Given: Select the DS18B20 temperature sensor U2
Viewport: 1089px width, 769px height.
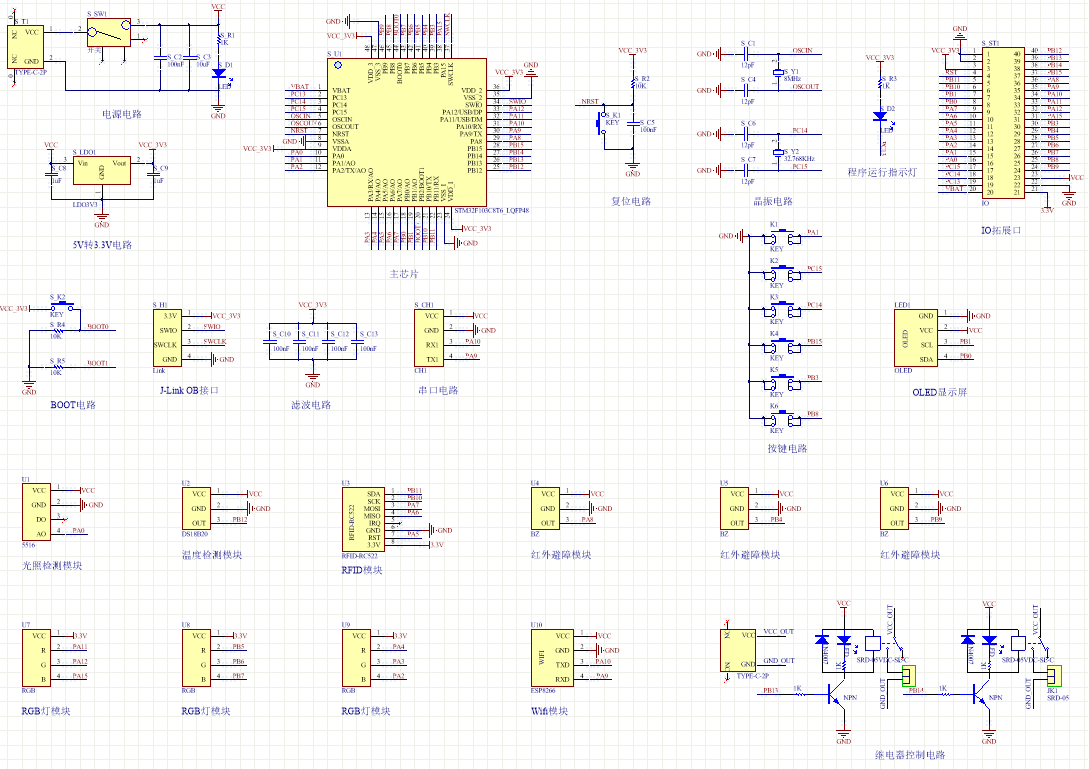Looking at the screenshot, I should [x=198, y=508].
